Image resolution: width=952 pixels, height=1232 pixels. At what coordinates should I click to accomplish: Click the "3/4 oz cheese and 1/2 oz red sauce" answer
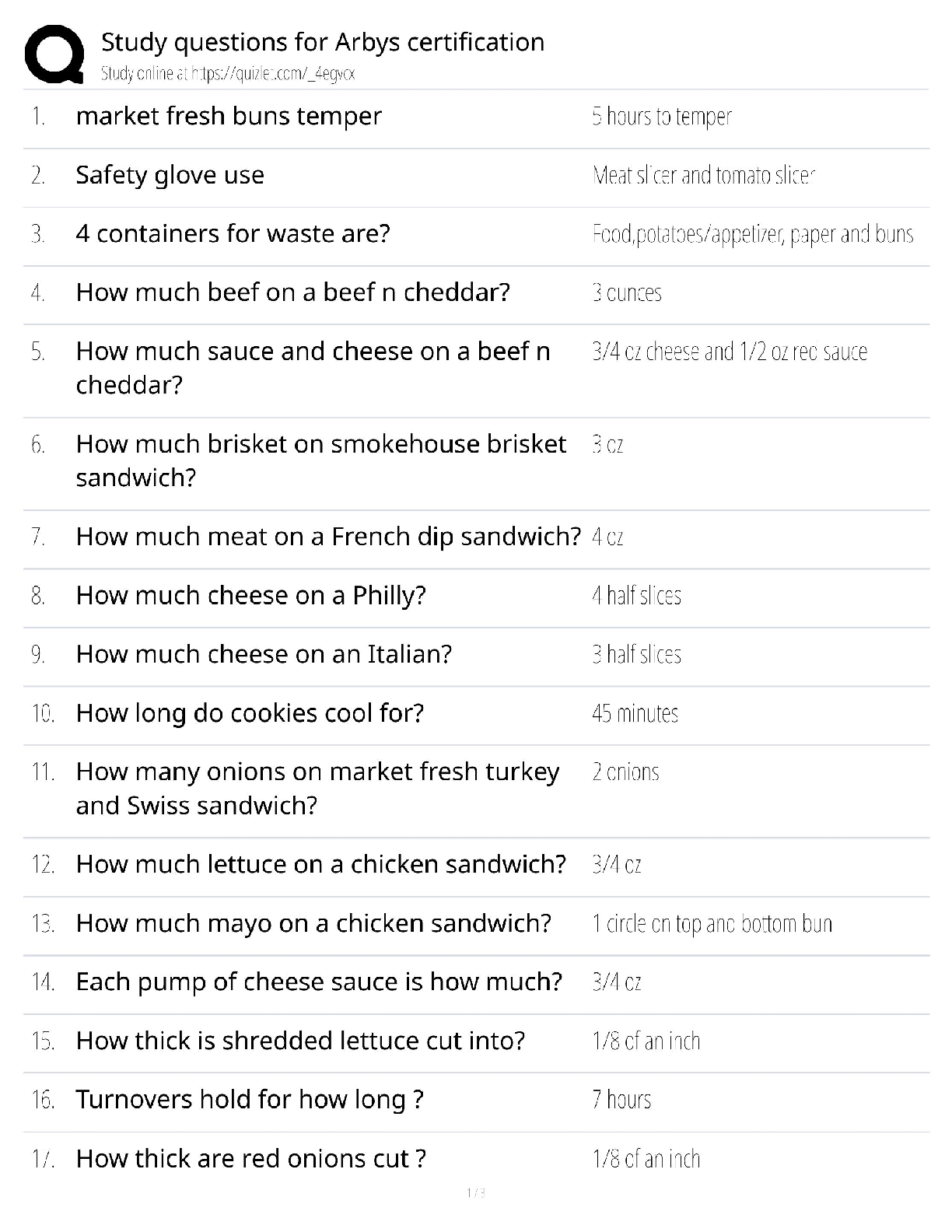(729, 352)
